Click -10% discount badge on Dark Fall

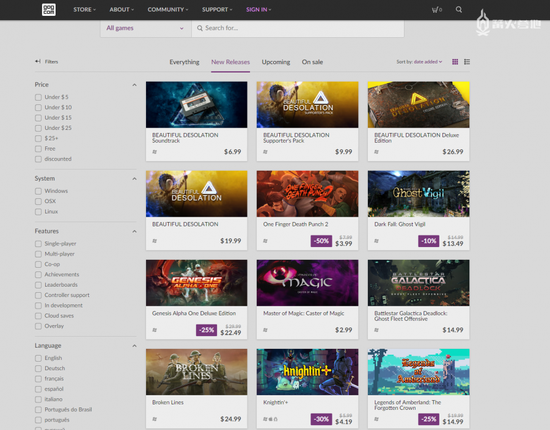pos(429,241)
